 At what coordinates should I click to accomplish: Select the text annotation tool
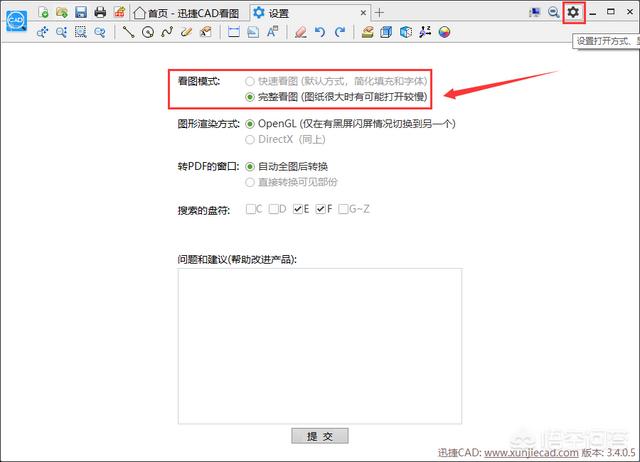pyautogui.click(x=272, y=32)
